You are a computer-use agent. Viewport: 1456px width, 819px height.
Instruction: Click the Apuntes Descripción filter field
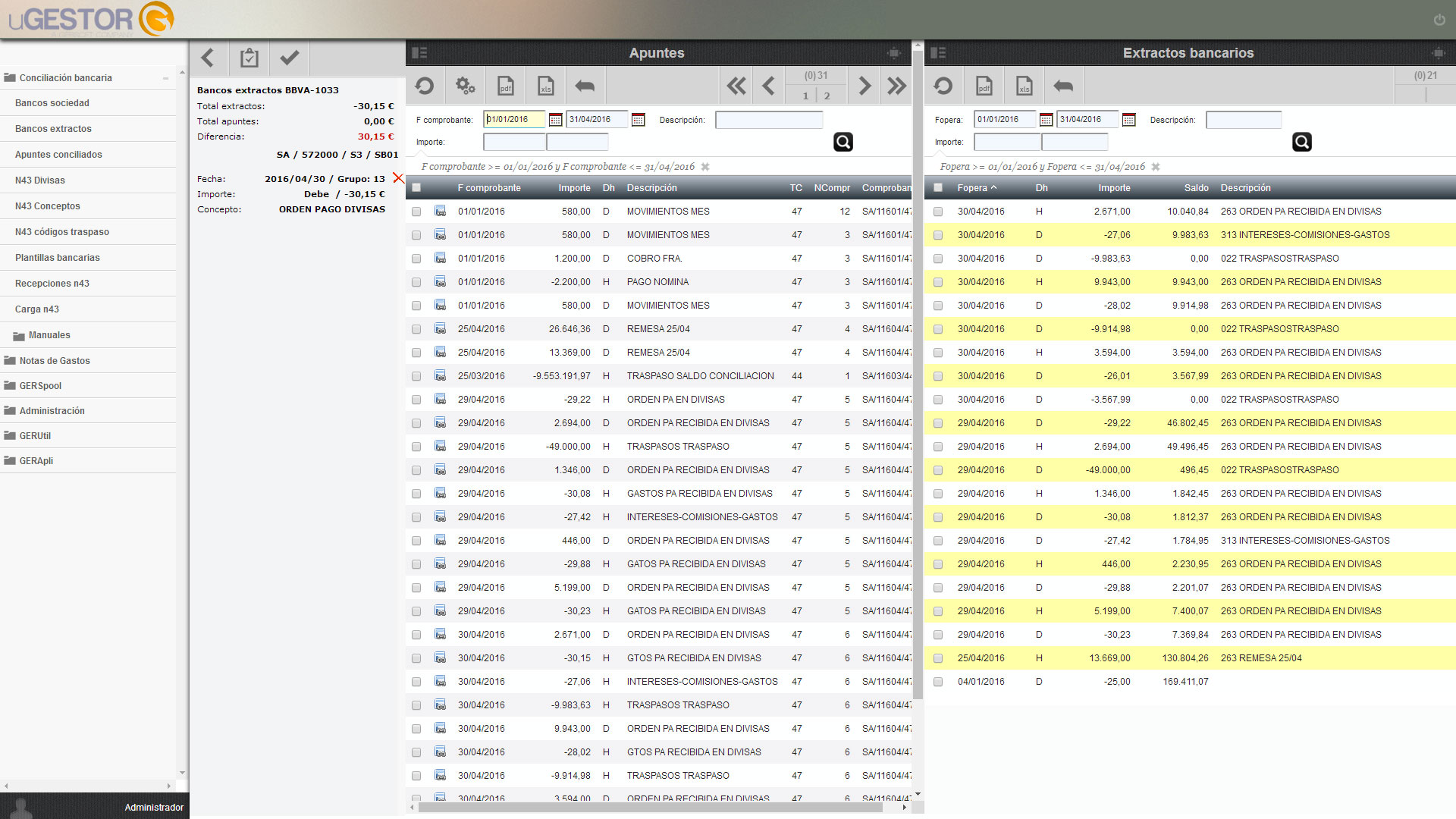pyautogui.click(x=769, y=120)
